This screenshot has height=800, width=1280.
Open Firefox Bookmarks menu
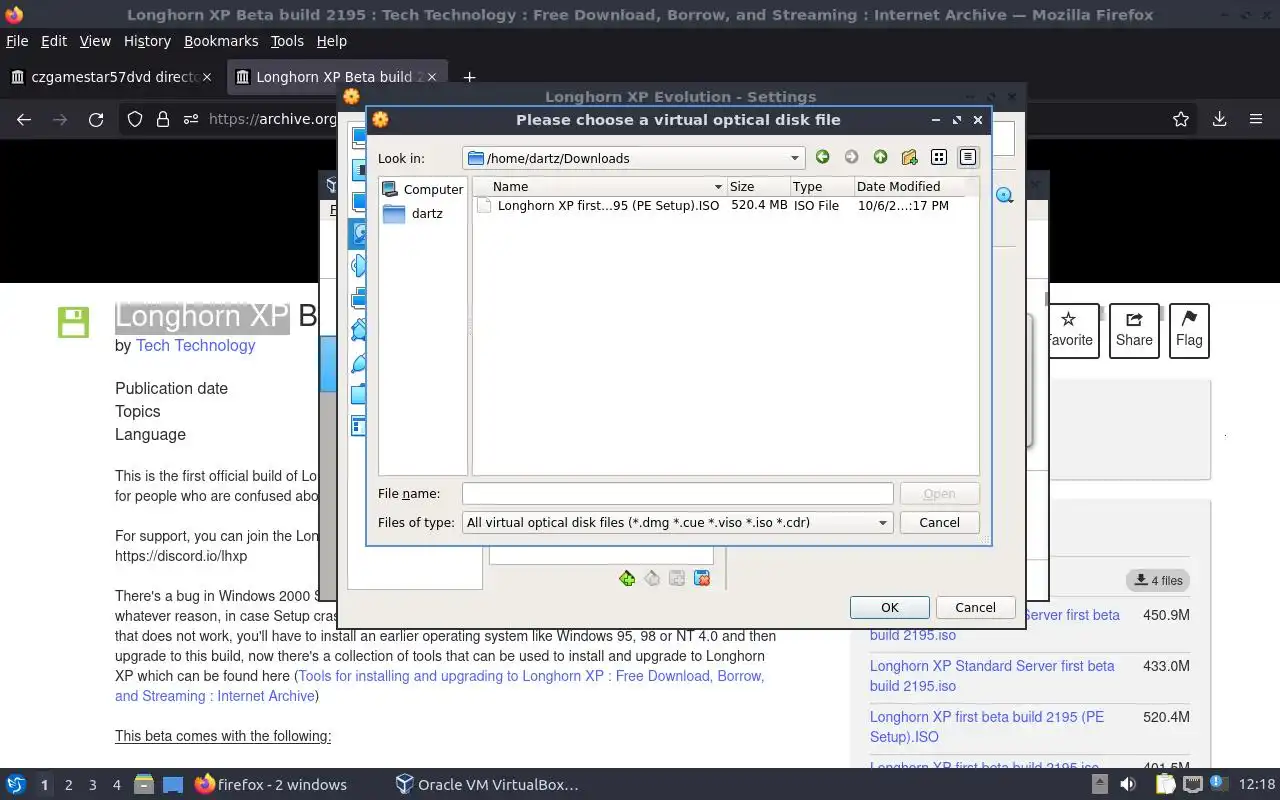221,41
